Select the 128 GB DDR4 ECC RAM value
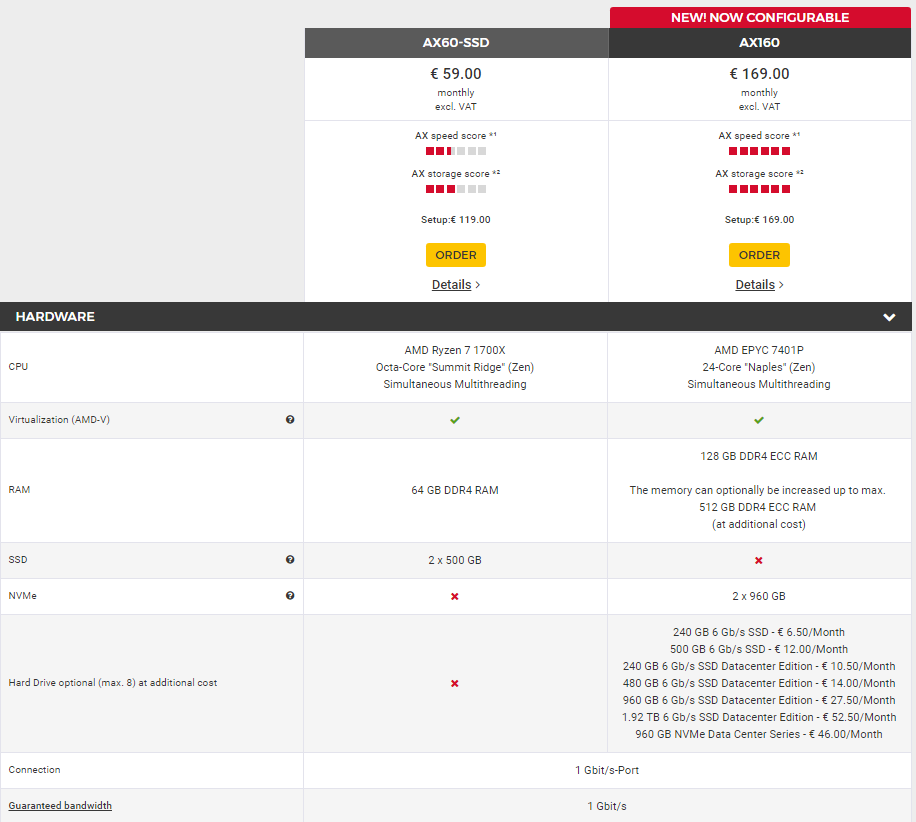 759,456
